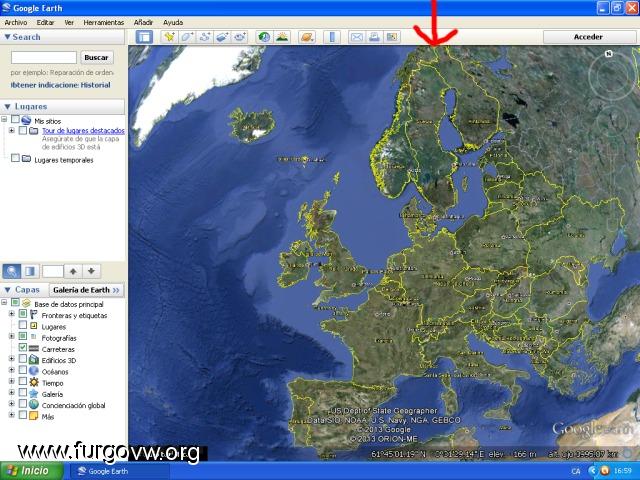This screenshot has height=480, width=640.
Task: Click the Tiempo sun icon
Action: click(34, 382)
